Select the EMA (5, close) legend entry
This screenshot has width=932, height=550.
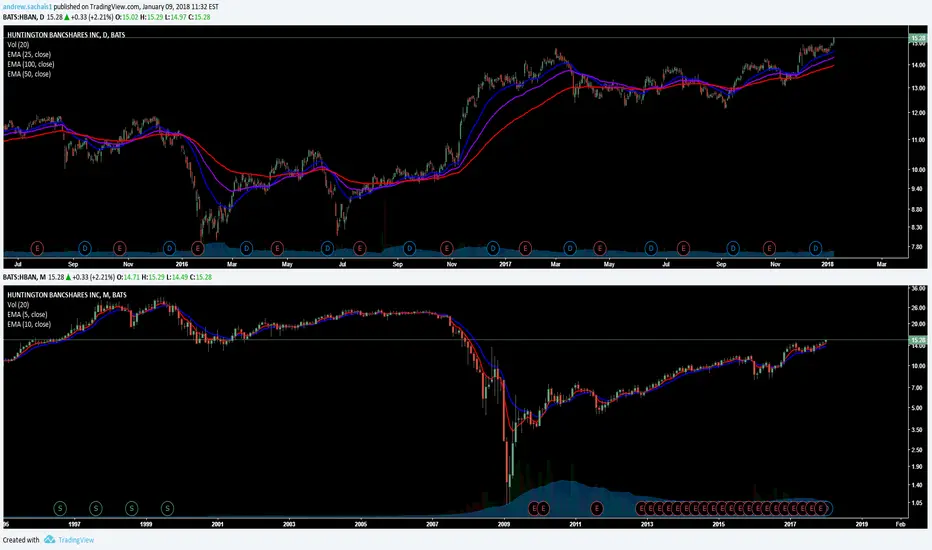pyautogui.click(x=27, y=315)
